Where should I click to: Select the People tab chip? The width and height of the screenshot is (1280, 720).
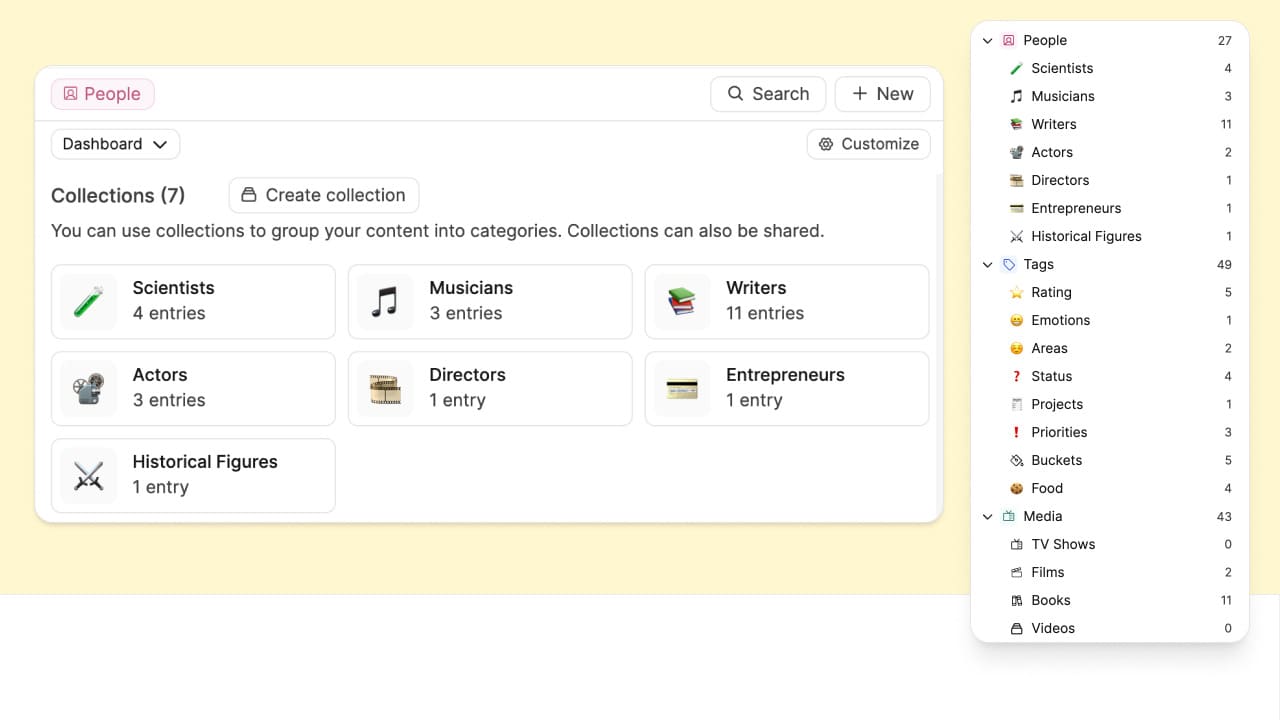pos(102,94)
